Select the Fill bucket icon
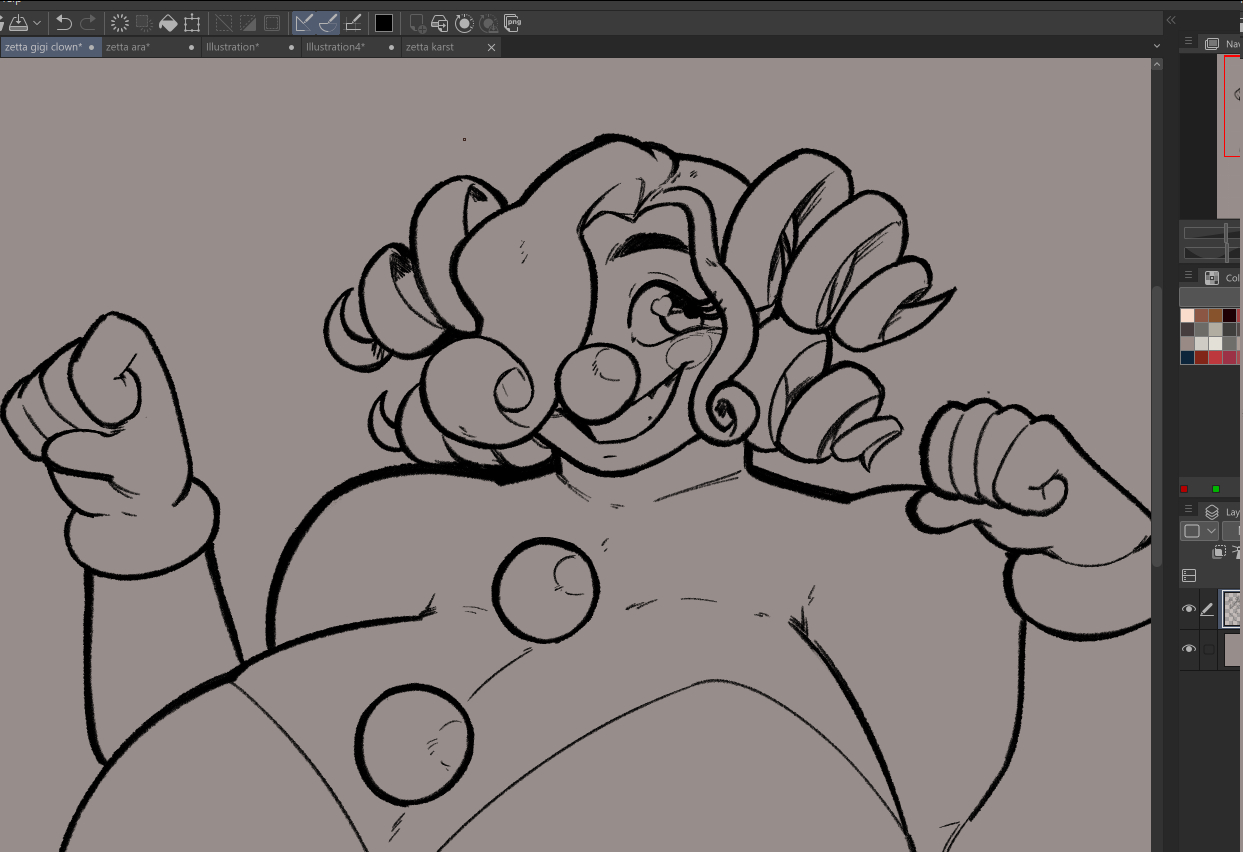Screen dimensions: 1243x852 168,23
